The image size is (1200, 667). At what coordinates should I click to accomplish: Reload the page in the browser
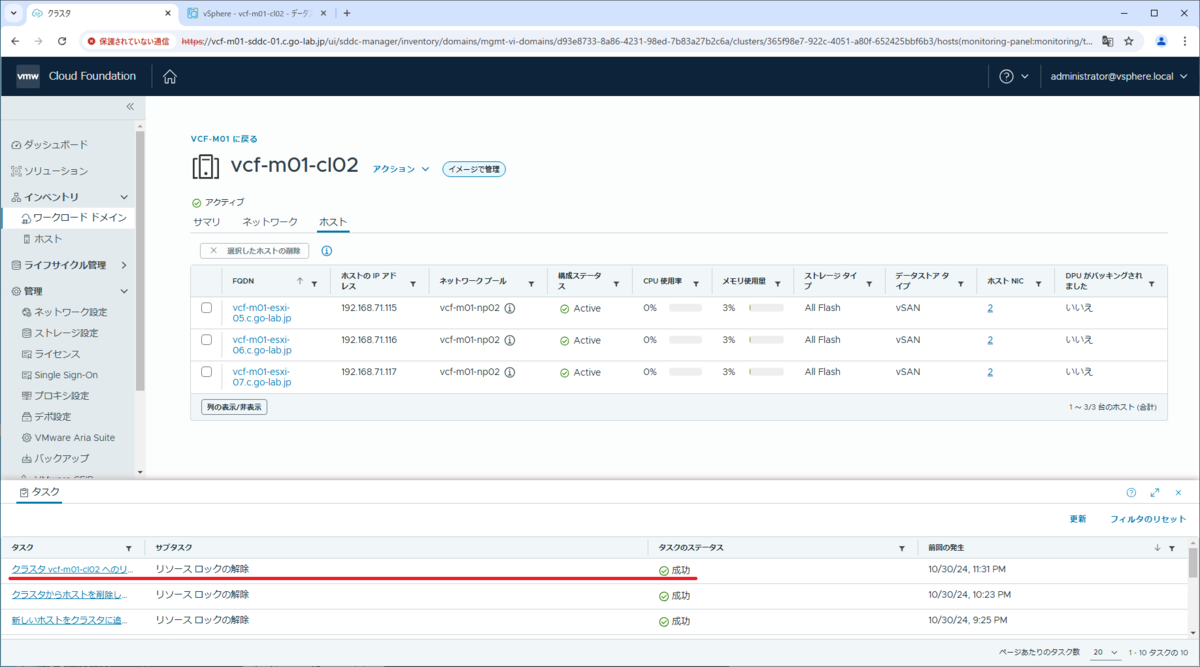(x=62, y=41)
